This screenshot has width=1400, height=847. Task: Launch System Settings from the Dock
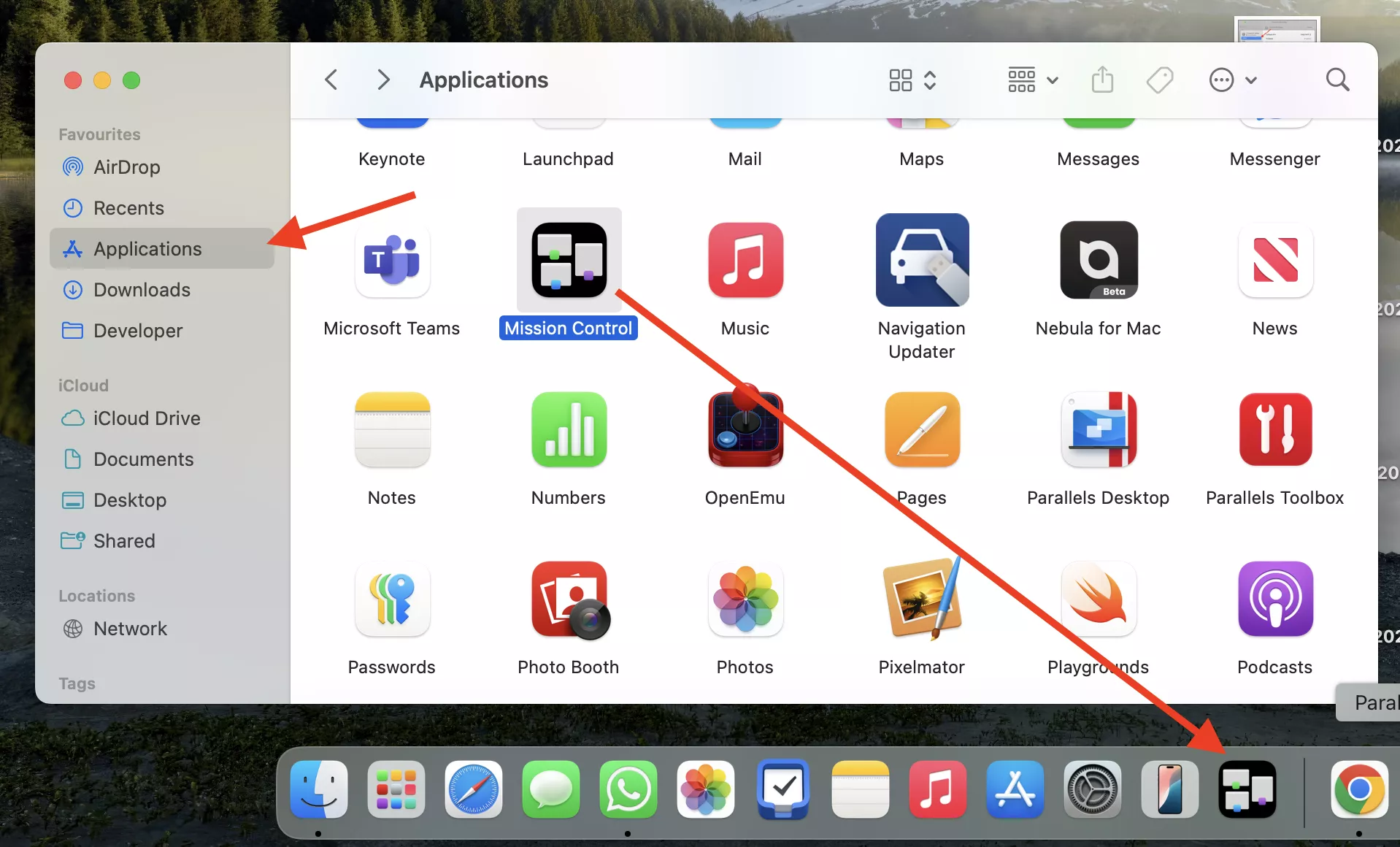click(x=1092, y=789)
